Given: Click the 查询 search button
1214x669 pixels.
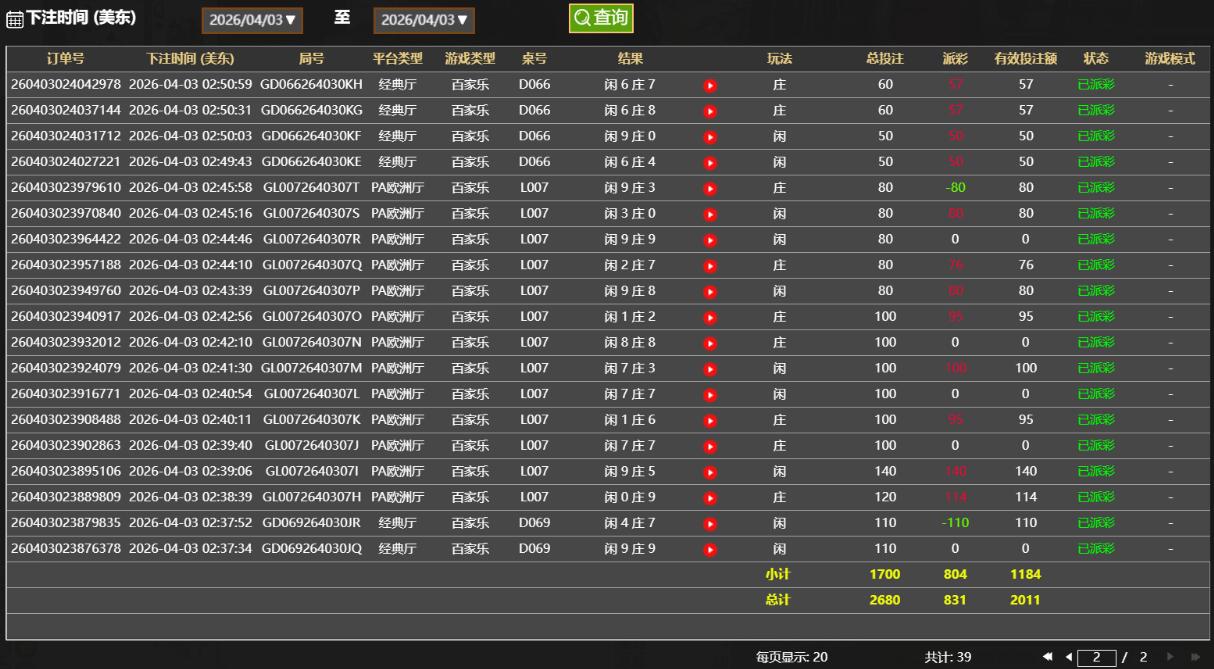Looking at the screenshot, I should tap(601, 18).
